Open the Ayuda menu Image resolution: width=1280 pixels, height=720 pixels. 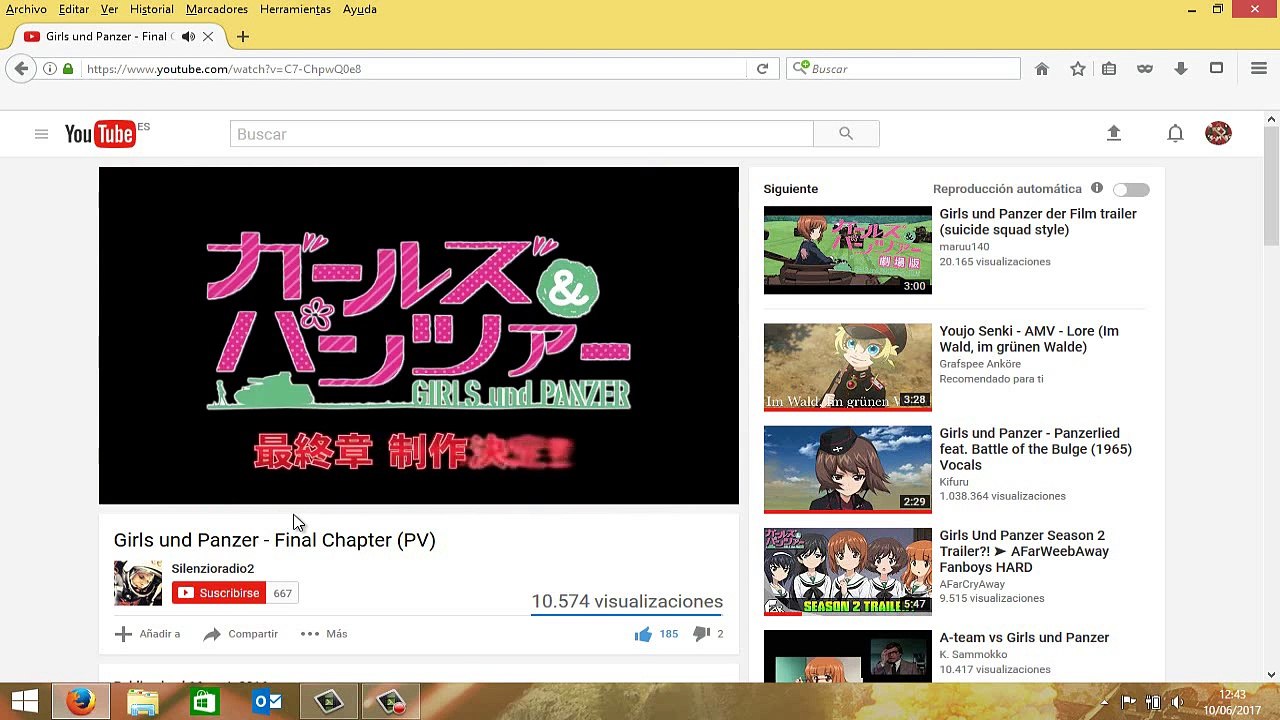click(x=360, y=9)
